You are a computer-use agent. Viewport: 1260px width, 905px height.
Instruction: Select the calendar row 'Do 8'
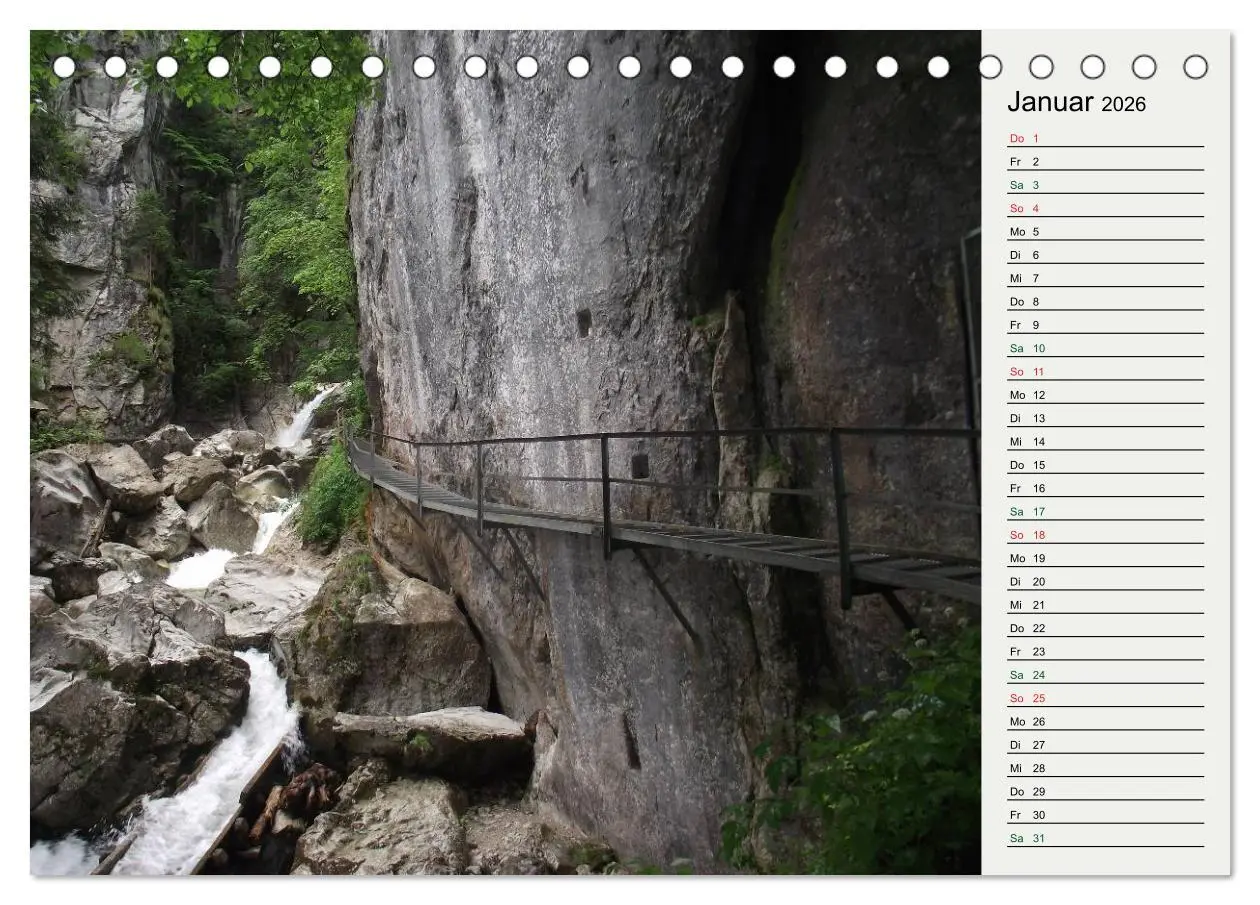[x=1105, y=301]
